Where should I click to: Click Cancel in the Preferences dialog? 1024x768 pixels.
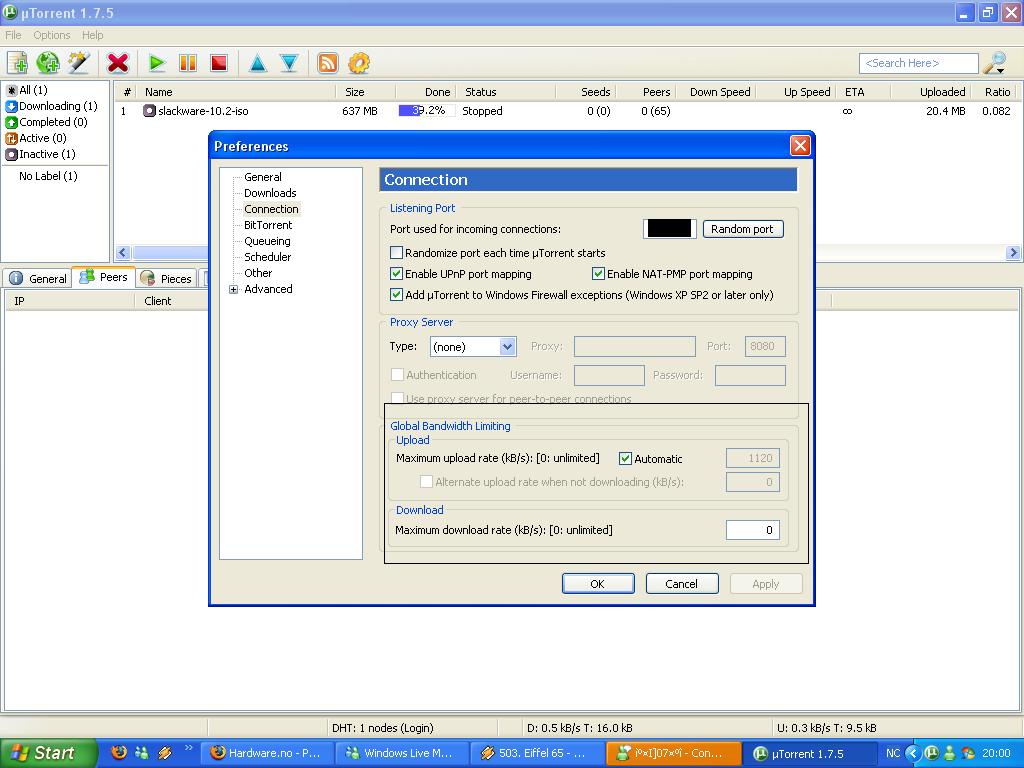[x=682, y=584]
